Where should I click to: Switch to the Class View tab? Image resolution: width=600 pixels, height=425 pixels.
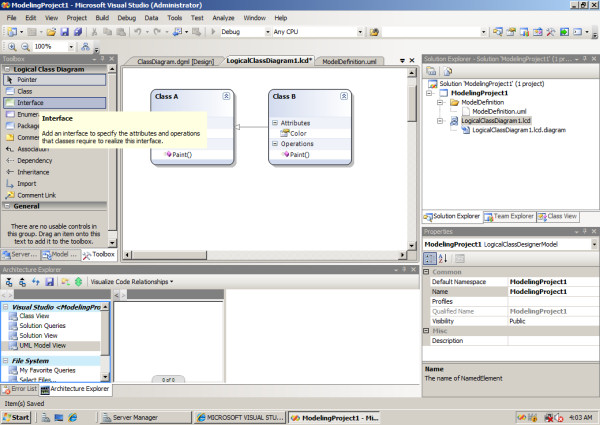pos(558,217)
